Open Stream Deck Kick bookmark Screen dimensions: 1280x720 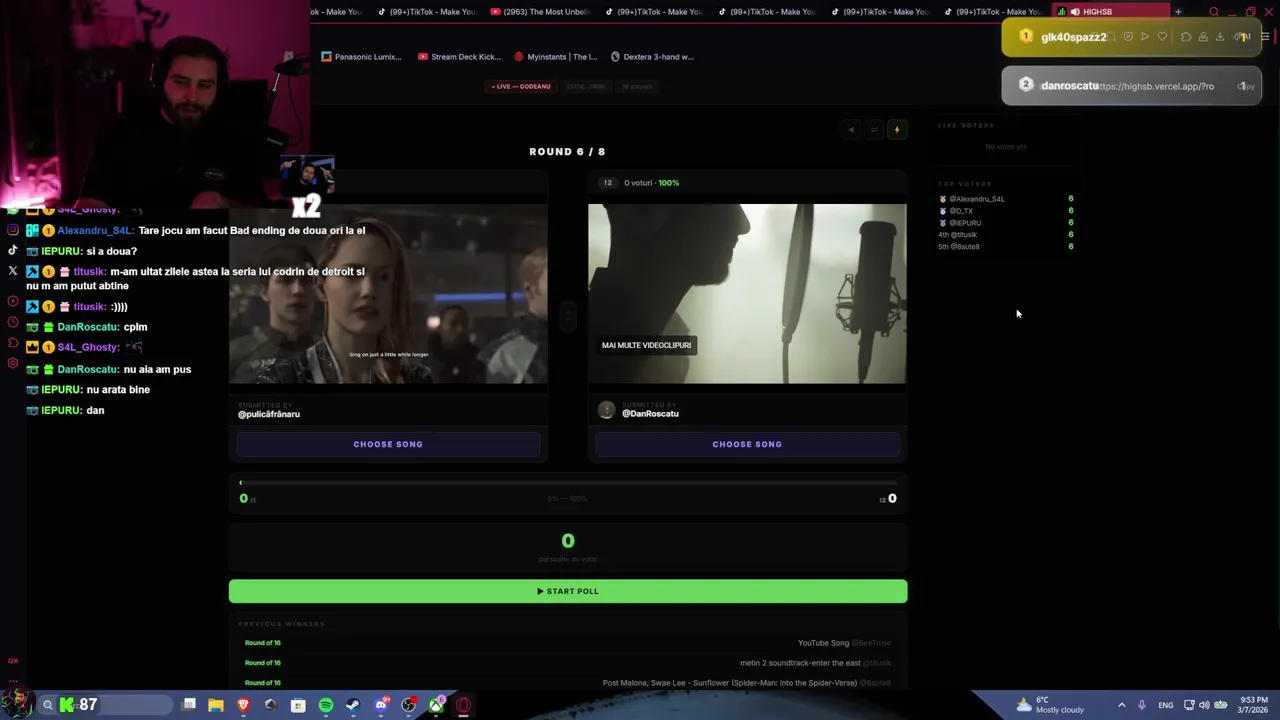coord(459,57)
